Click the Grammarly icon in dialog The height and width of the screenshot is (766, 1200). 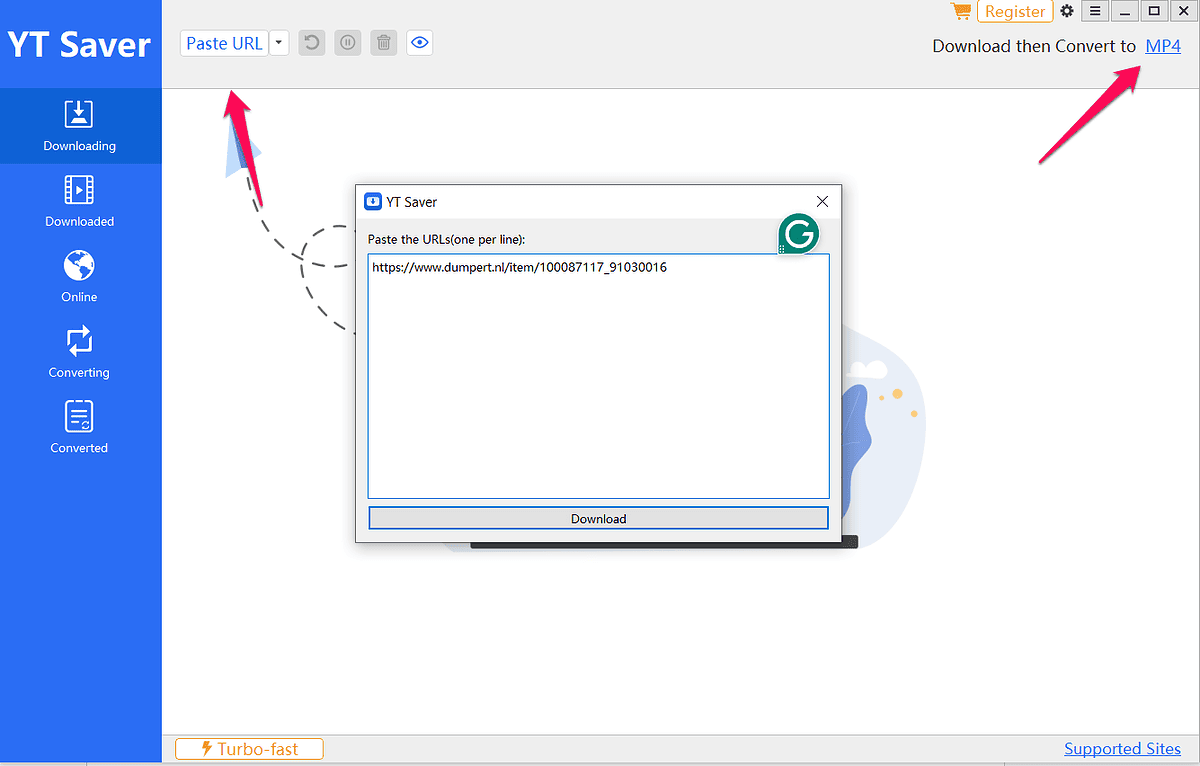798,235
